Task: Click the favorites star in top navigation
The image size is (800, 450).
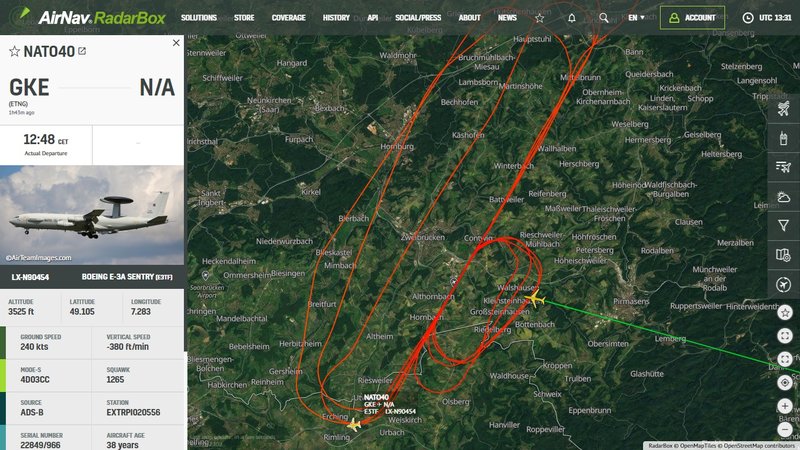Action: [539, 18]
